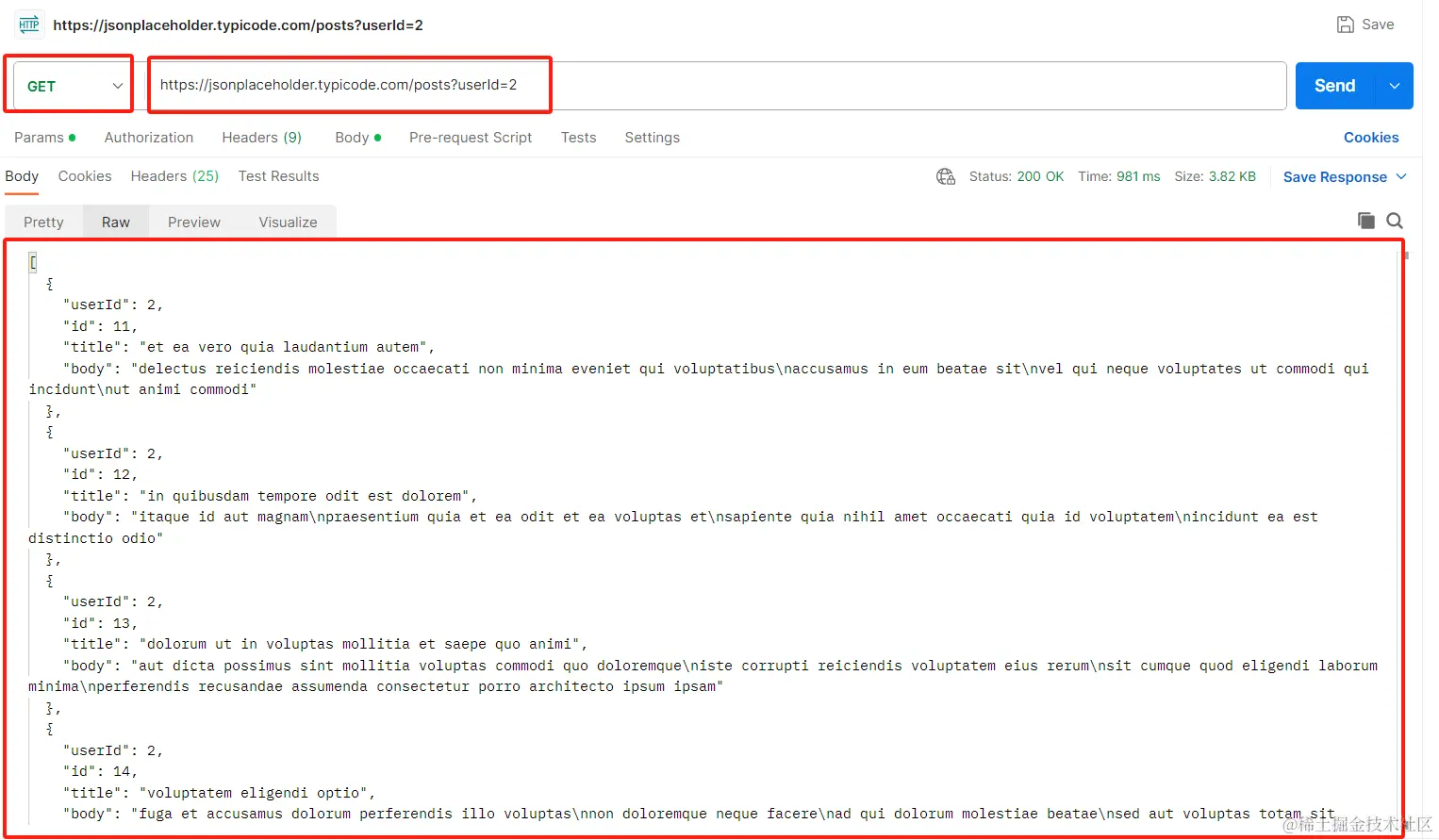Click the request title at the top

(238, 25)
